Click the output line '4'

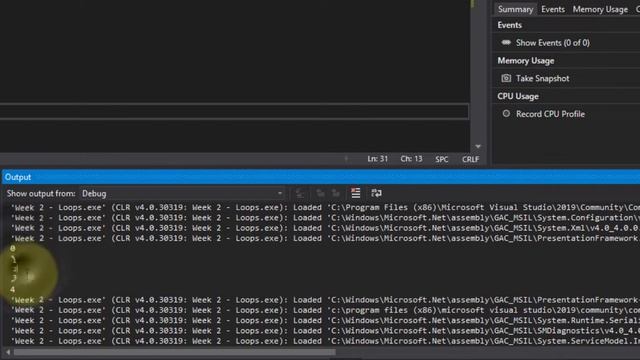[x=13, y=289]
